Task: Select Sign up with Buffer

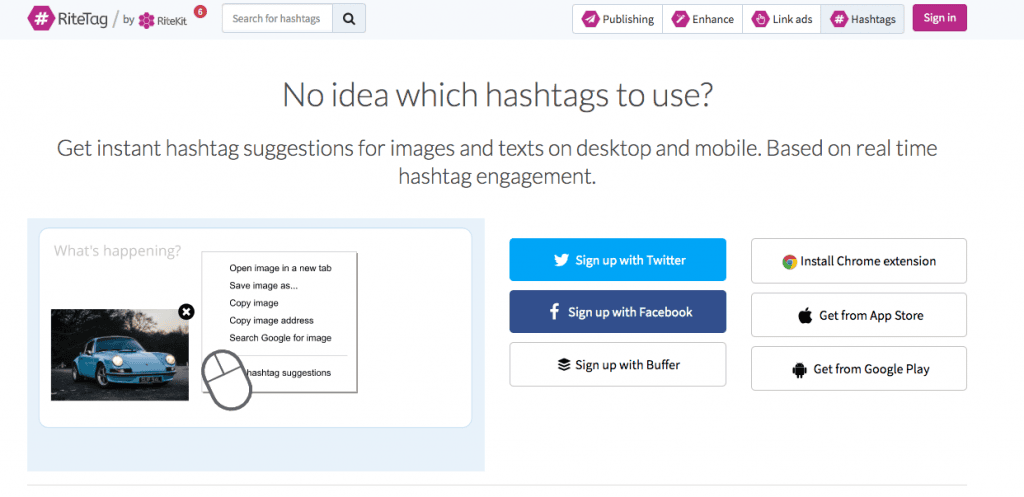Action: (x=618, y=364)
